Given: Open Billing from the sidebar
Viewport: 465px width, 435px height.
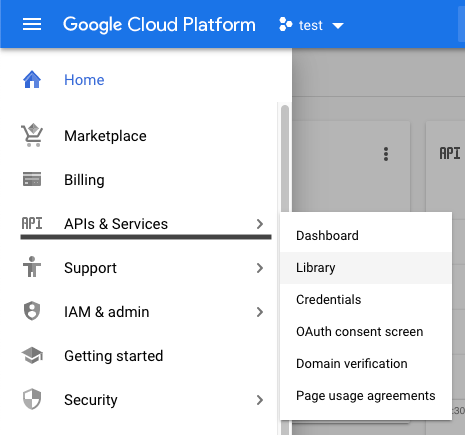Looking at the screenshot, I should (84, 180).
